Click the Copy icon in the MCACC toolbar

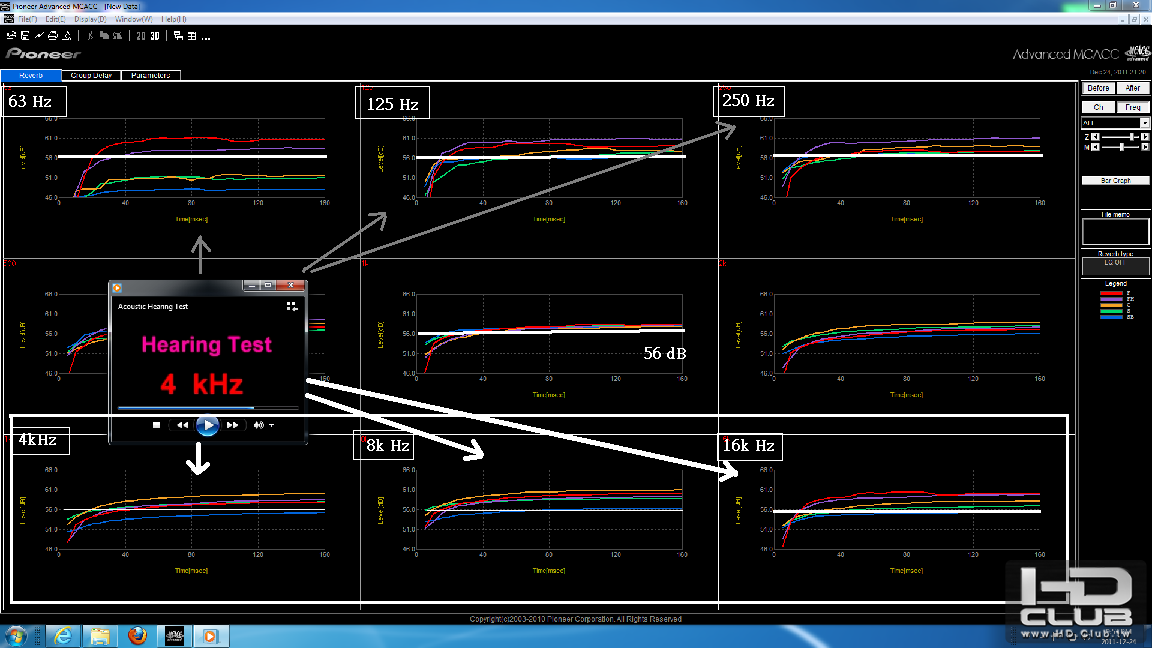104,36
